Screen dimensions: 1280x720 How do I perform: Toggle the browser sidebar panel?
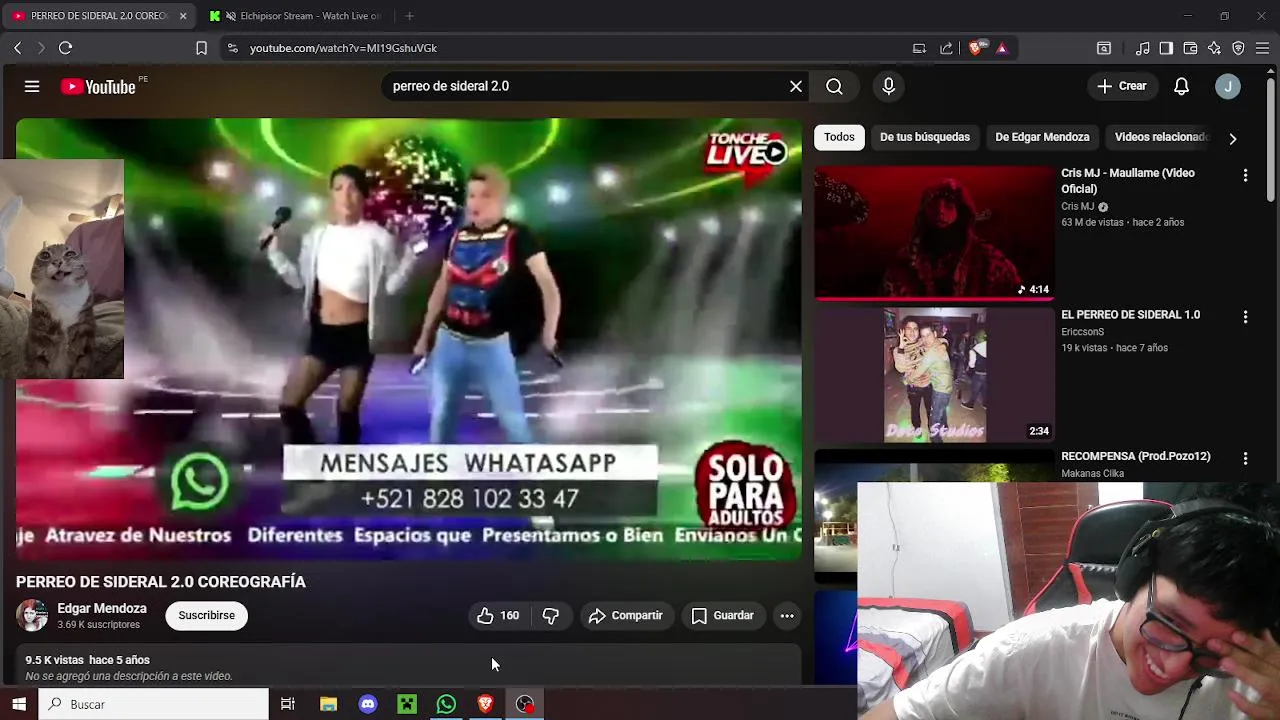(1166, 48)
